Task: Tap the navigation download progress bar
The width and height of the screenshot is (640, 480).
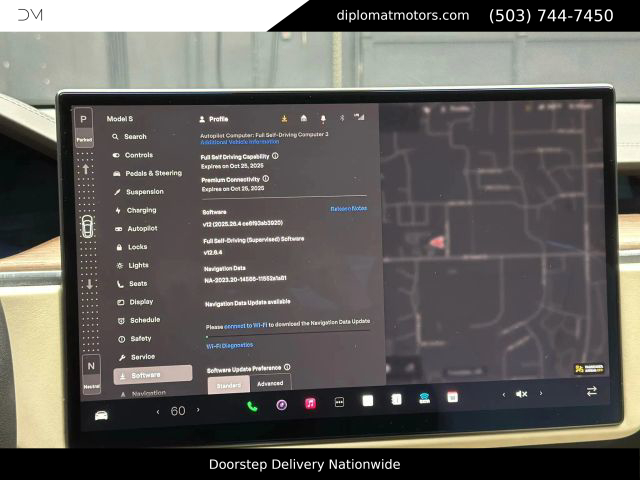Action: coord(287,335)
